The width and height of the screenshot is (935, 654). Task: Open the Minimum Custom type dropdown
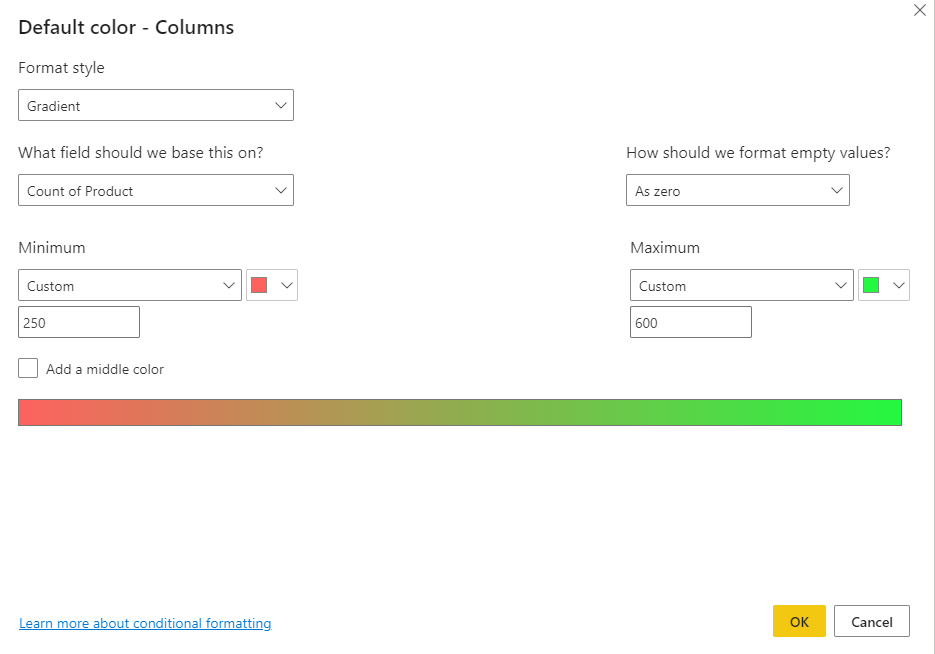129,285
